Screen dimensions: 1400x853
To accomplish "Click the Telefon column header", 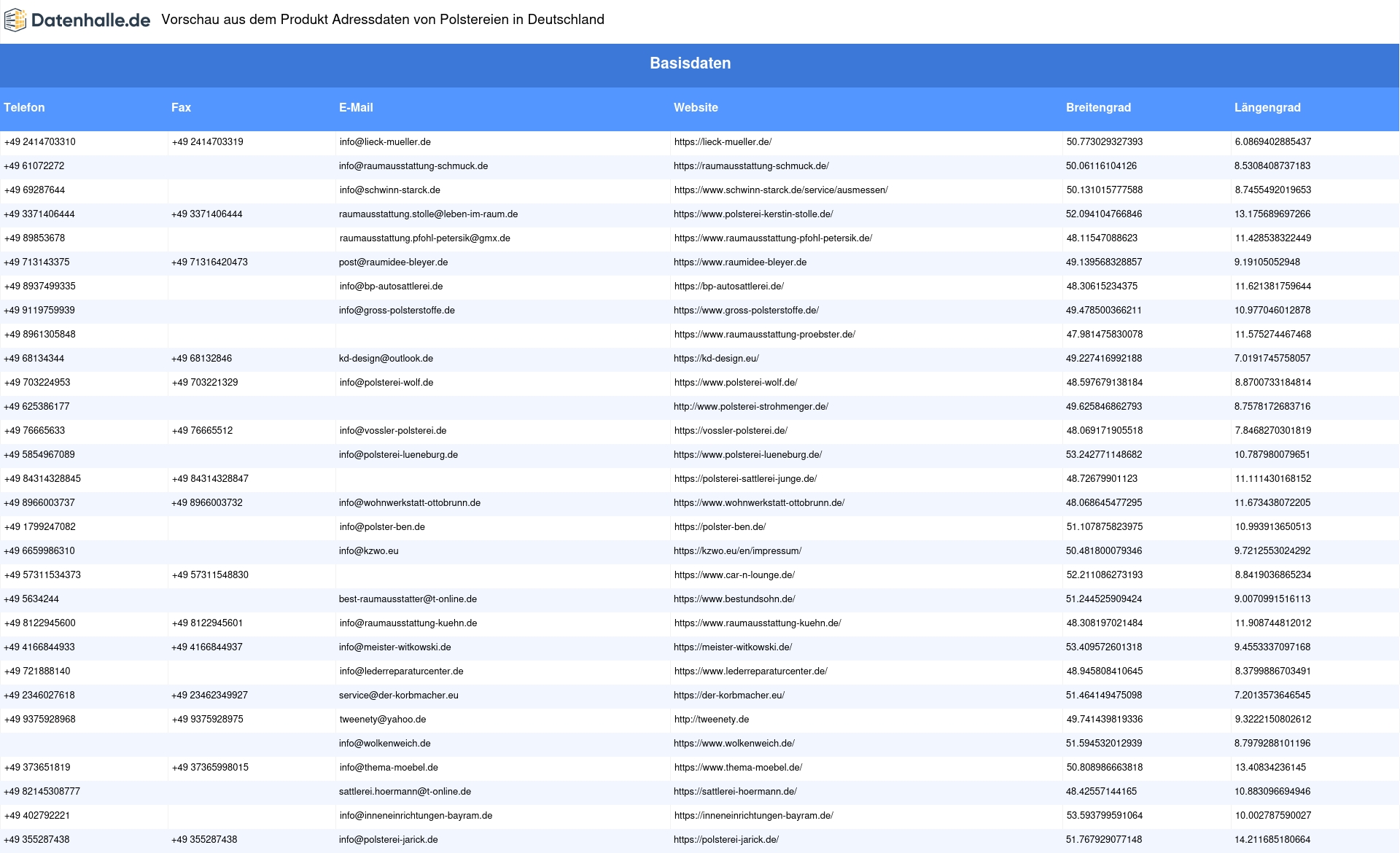I will tap(24, 107).
